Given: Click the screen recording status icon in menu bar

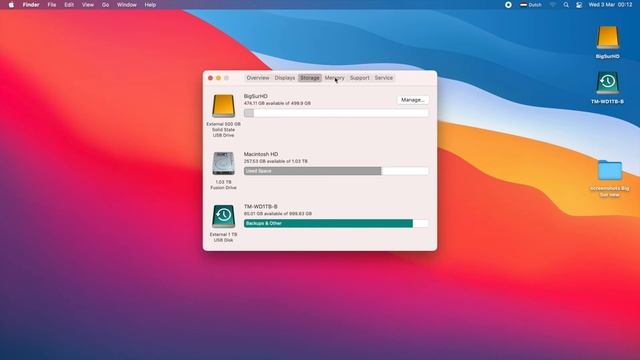Looking at the screenshot, I should coord(508,5).
